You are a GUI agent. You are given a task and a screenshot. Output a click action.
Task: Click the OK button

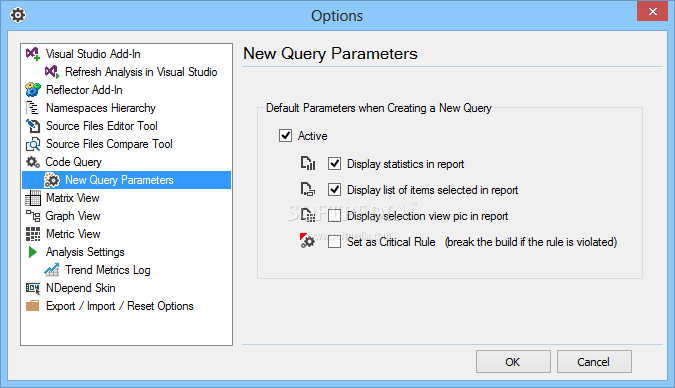[x=513, y=361]
